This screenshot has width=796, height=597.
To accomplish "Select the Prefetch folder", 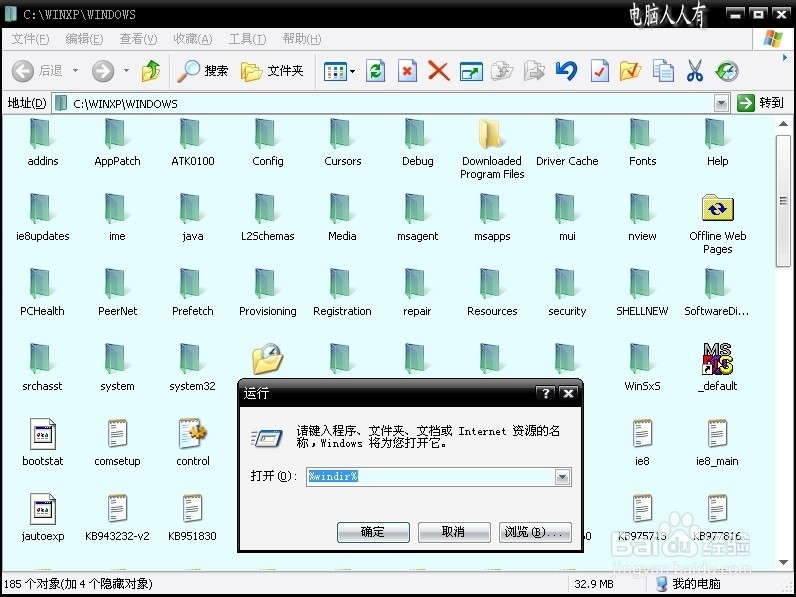I will click(x=192, y=292).
